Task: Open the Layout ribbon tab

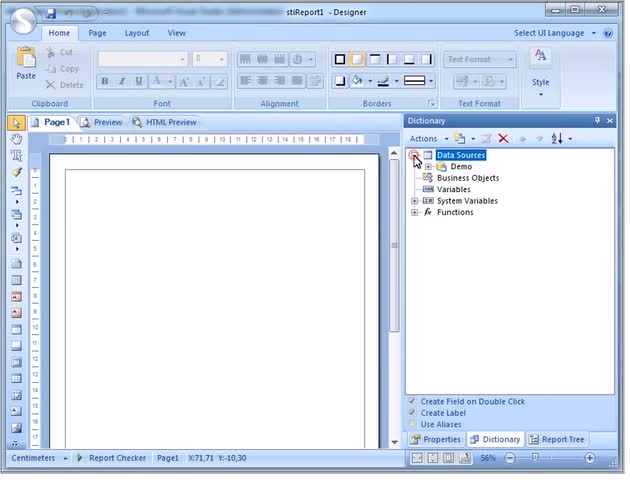Action: [x=137, y=33]
